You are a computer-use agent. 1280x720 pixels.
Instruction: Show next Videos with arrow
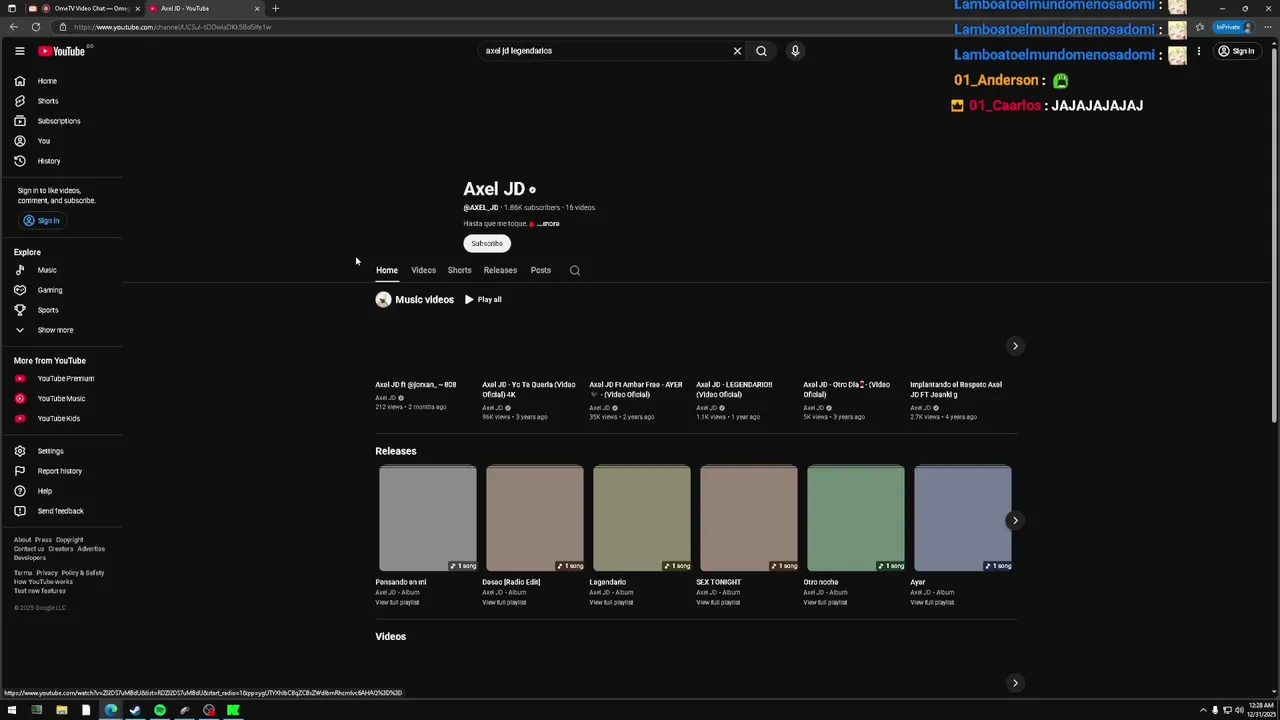[1015, 683]
